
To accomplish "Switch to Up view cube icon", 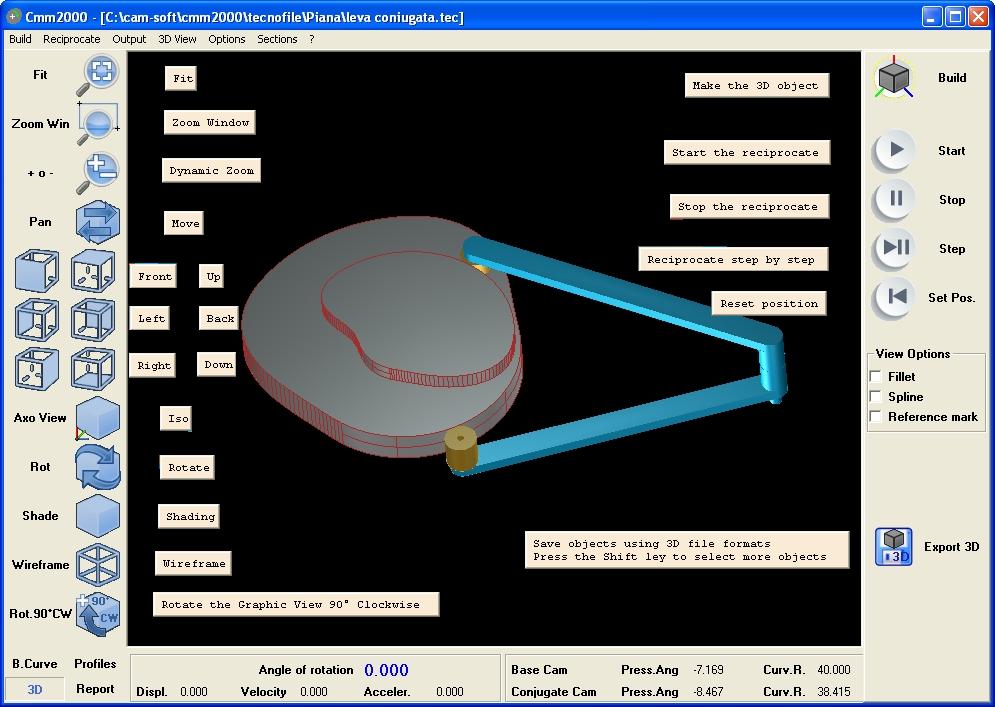I will [93, 271].
